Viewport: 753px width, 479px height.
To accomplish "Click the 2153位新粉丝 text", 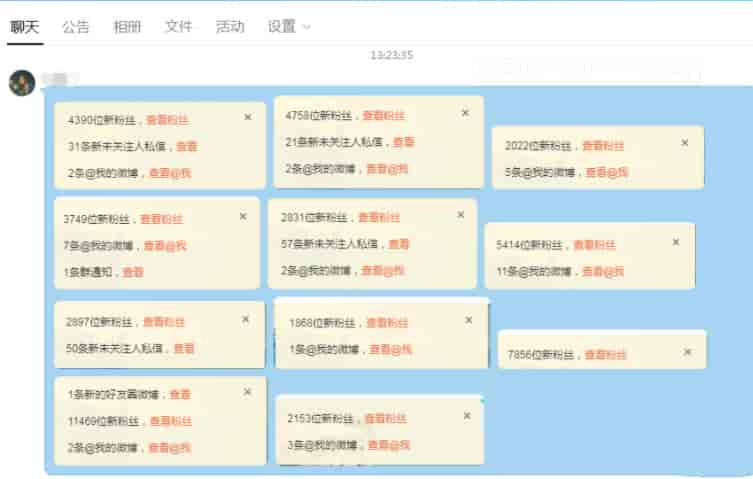I will [x=320, y=418].
